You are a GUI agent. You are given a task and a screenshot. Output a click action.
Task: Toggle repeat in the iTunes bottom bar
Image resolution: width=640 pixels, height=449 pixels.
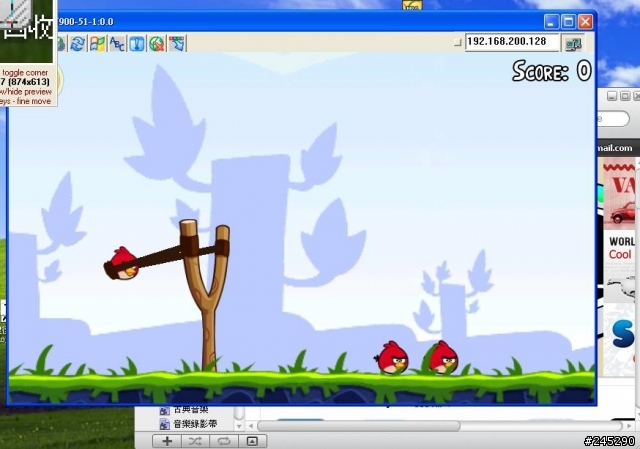[x=223, y=441]
